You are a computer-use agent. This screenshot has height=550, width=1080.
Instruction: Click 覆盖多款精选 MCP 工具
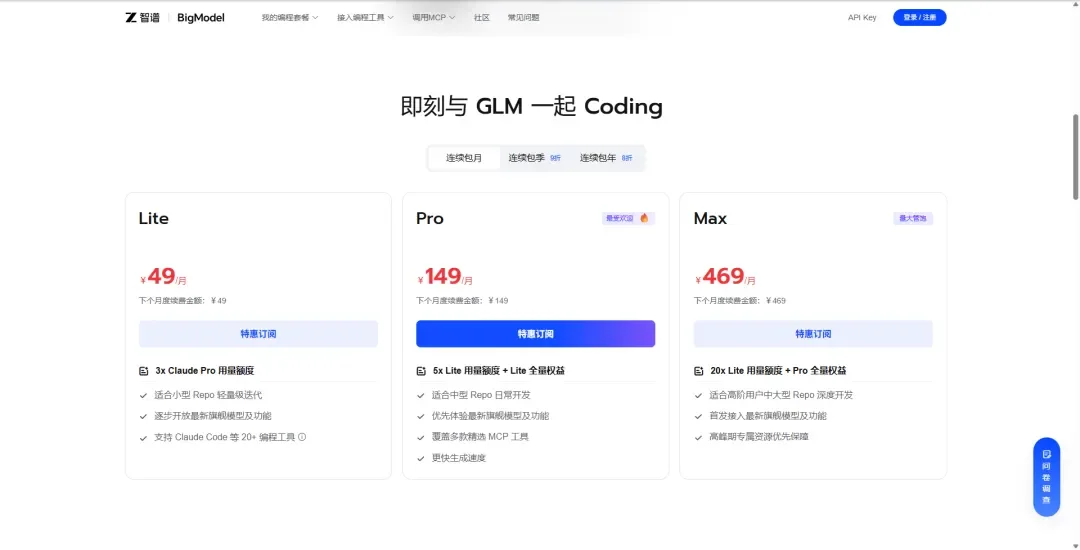click(480, 436)
